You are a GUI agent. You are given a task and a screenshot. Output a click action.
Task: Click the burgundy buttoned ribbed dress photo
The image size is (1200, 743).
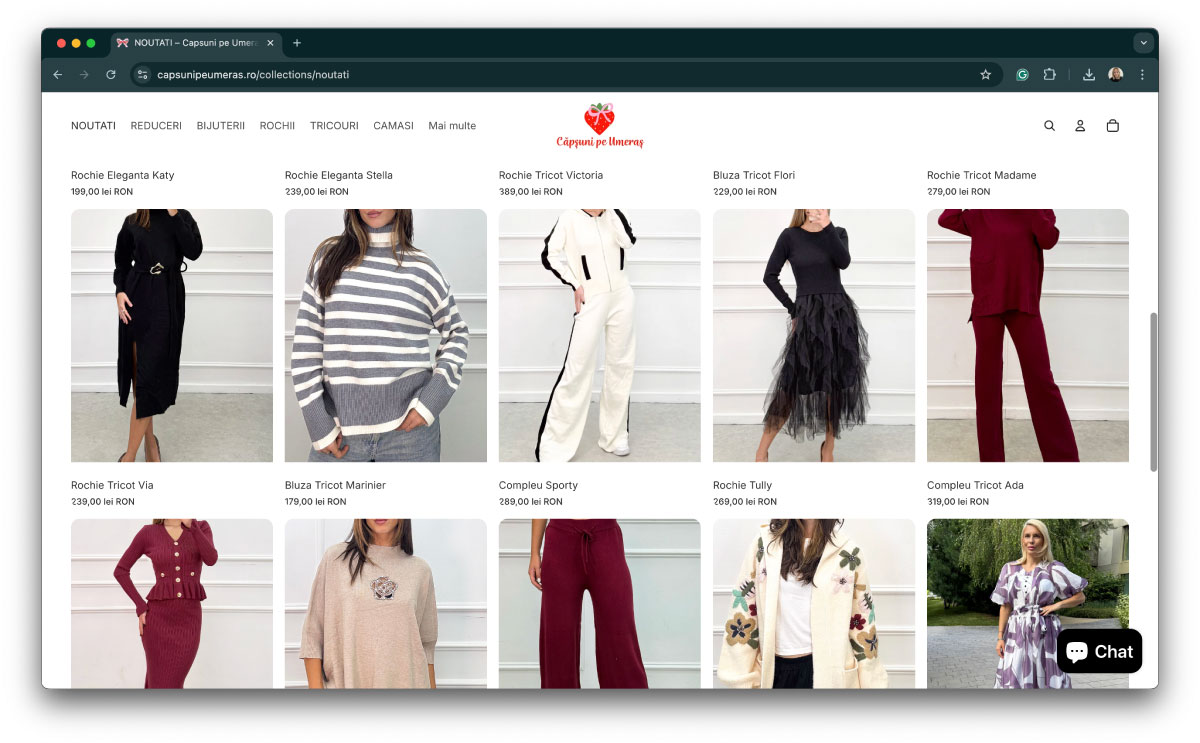coord(172,603)
